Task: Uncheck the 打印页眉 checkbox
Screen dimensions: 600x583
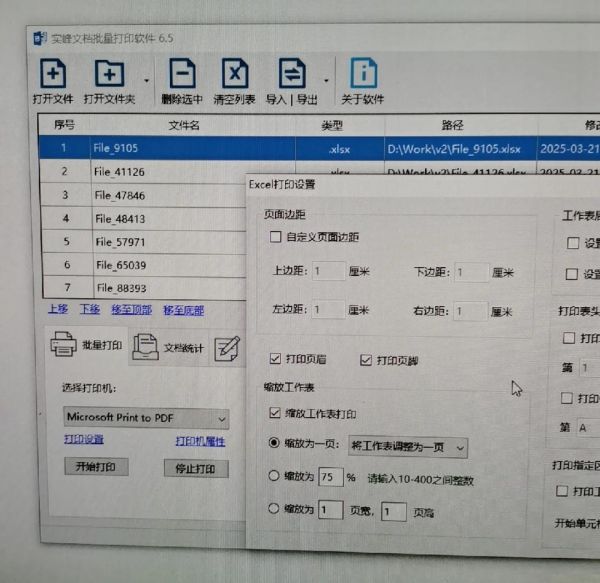Action: [276, 359]
